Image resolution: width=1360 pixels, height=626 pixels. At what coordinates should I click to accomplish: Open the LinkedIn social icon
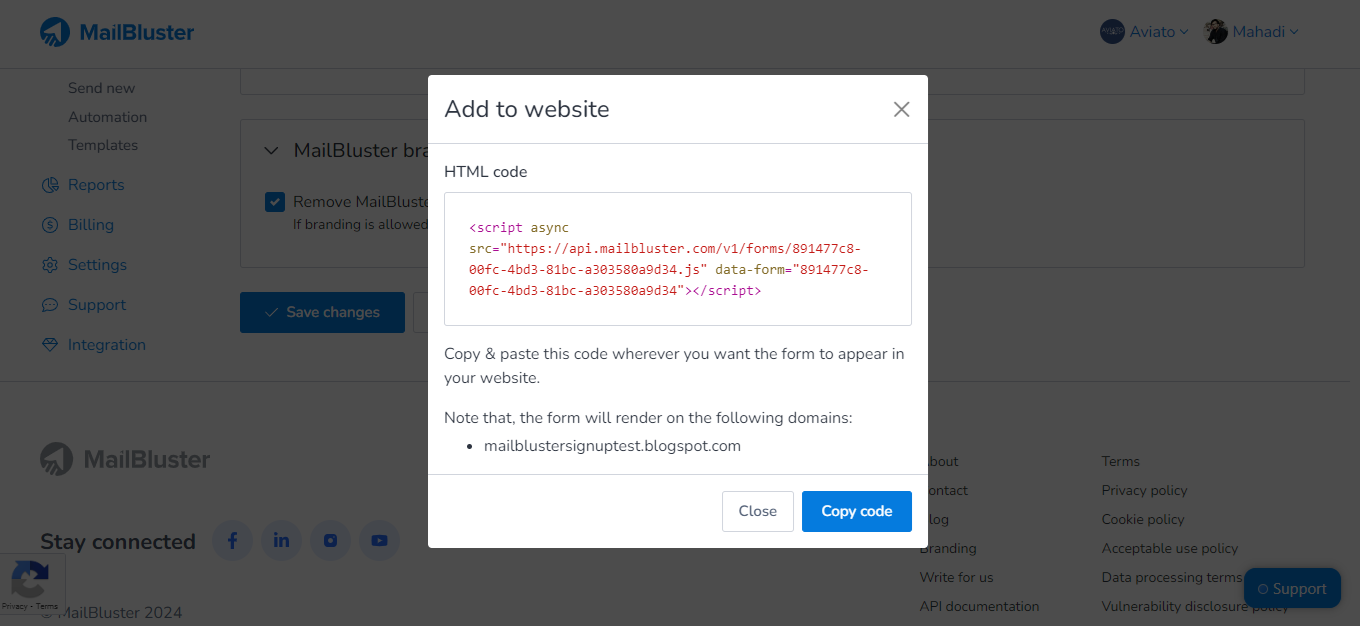coord(281,540)
